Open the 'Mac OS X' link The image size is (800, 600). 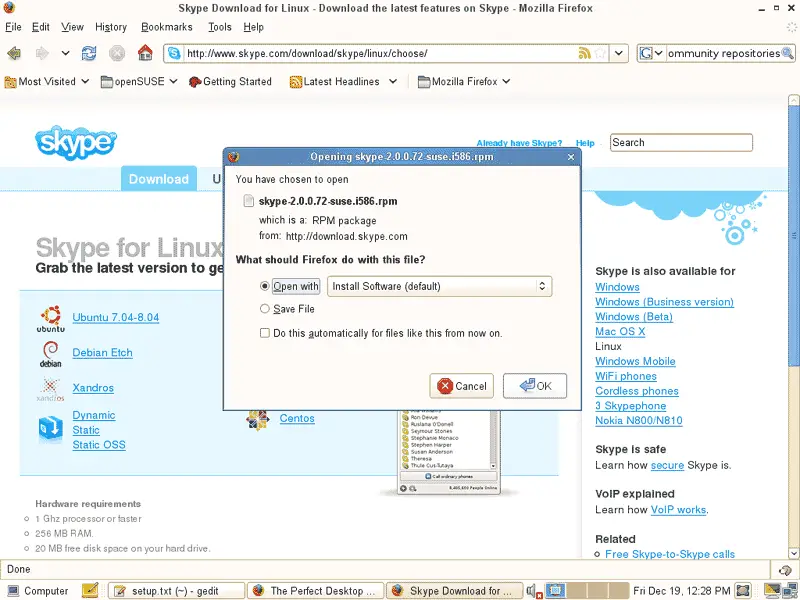620,332
